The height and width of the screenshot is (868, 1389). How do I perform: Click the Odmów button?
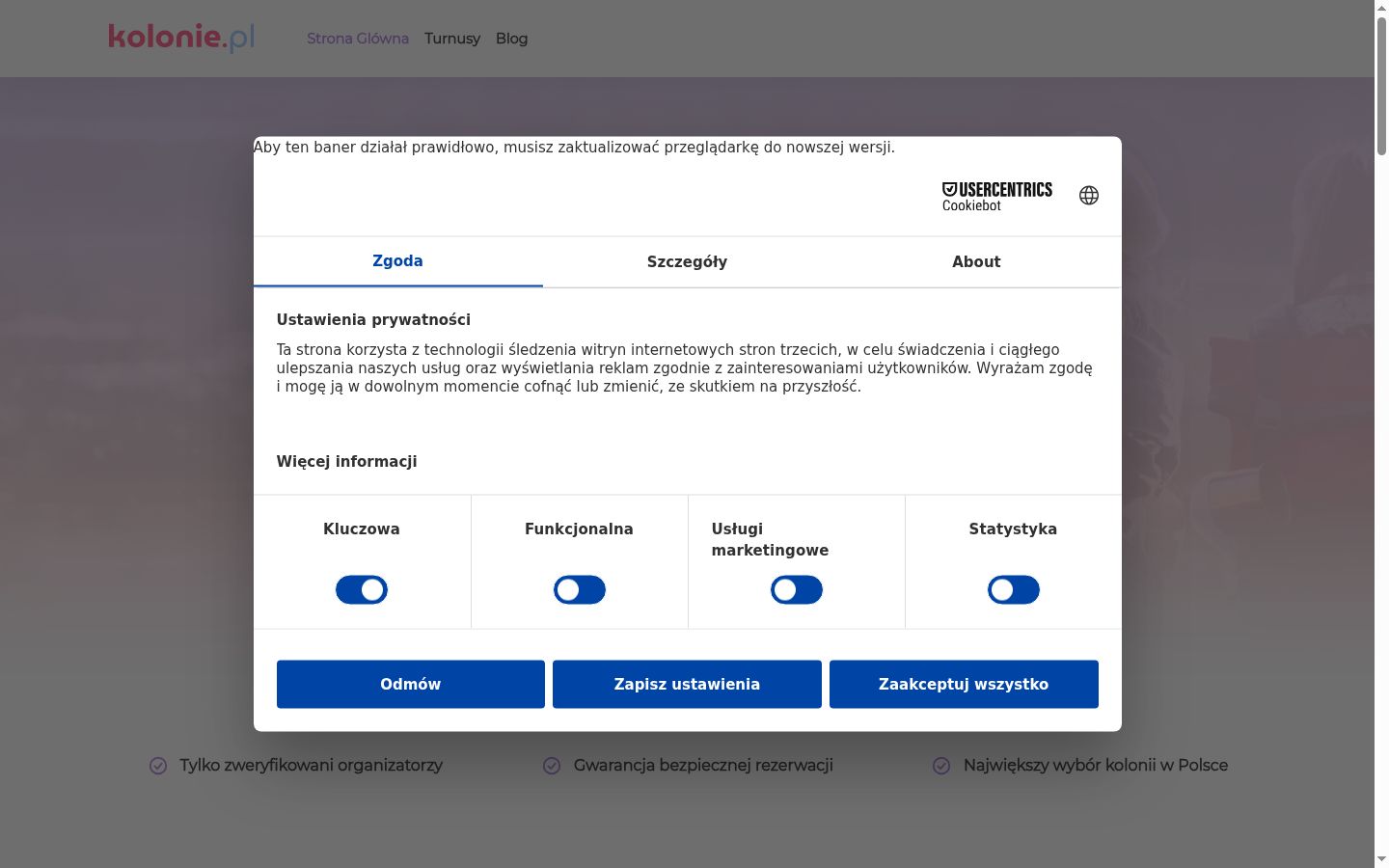[x=411, y=685]
